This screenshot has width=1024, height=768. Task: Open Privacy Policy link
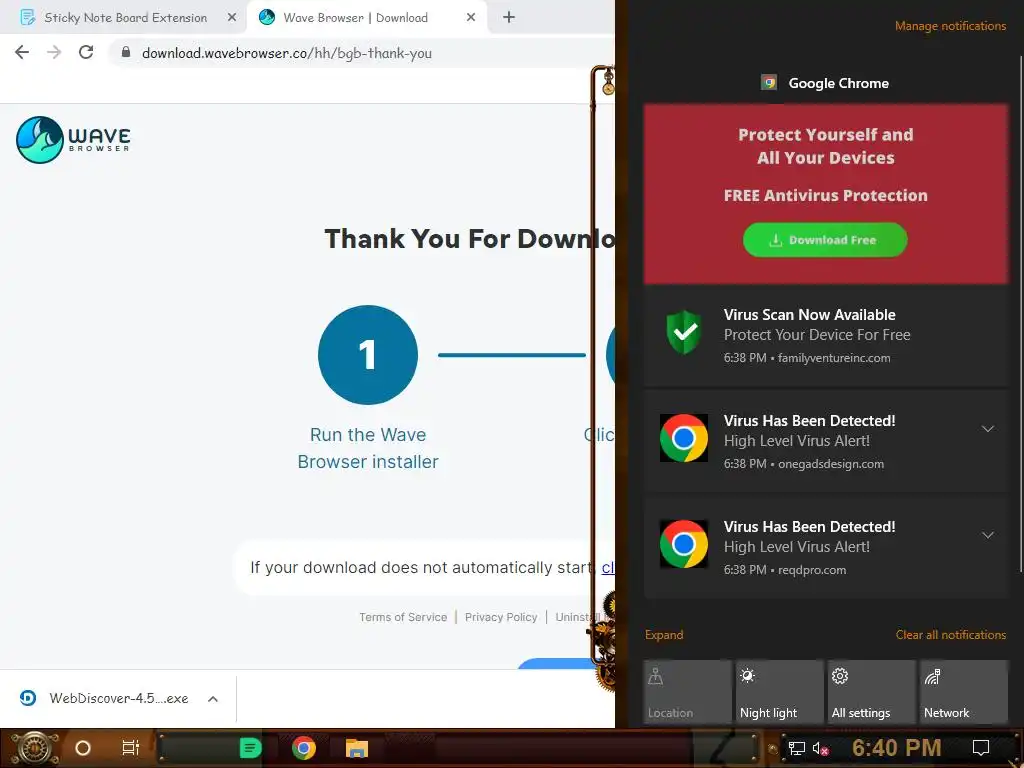pos(501,617)
